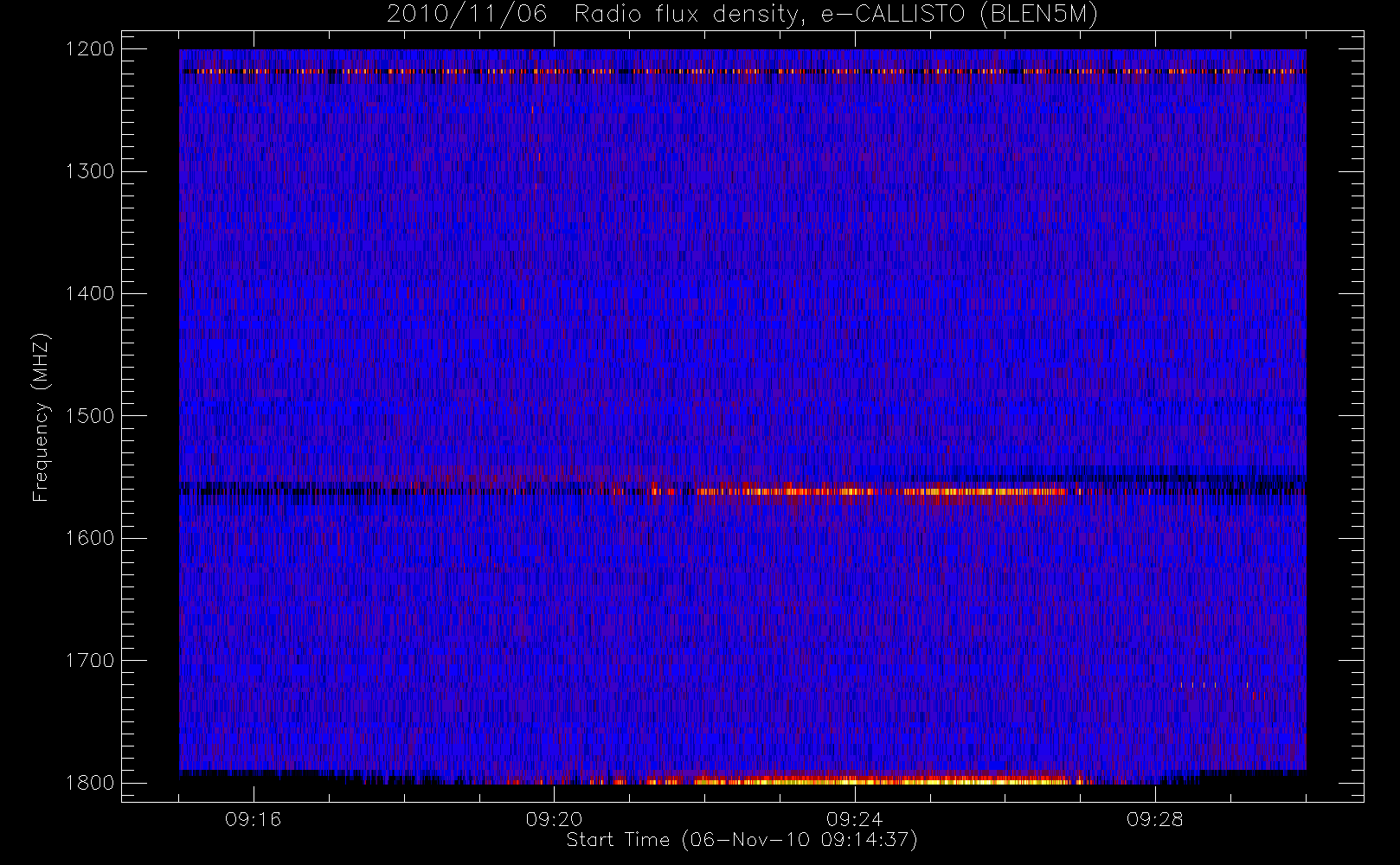Screen dimensions: 1400x865
Task: Click the "Start Time (06-Nov-10 09:14:37)" label
Action: (742, 840)
